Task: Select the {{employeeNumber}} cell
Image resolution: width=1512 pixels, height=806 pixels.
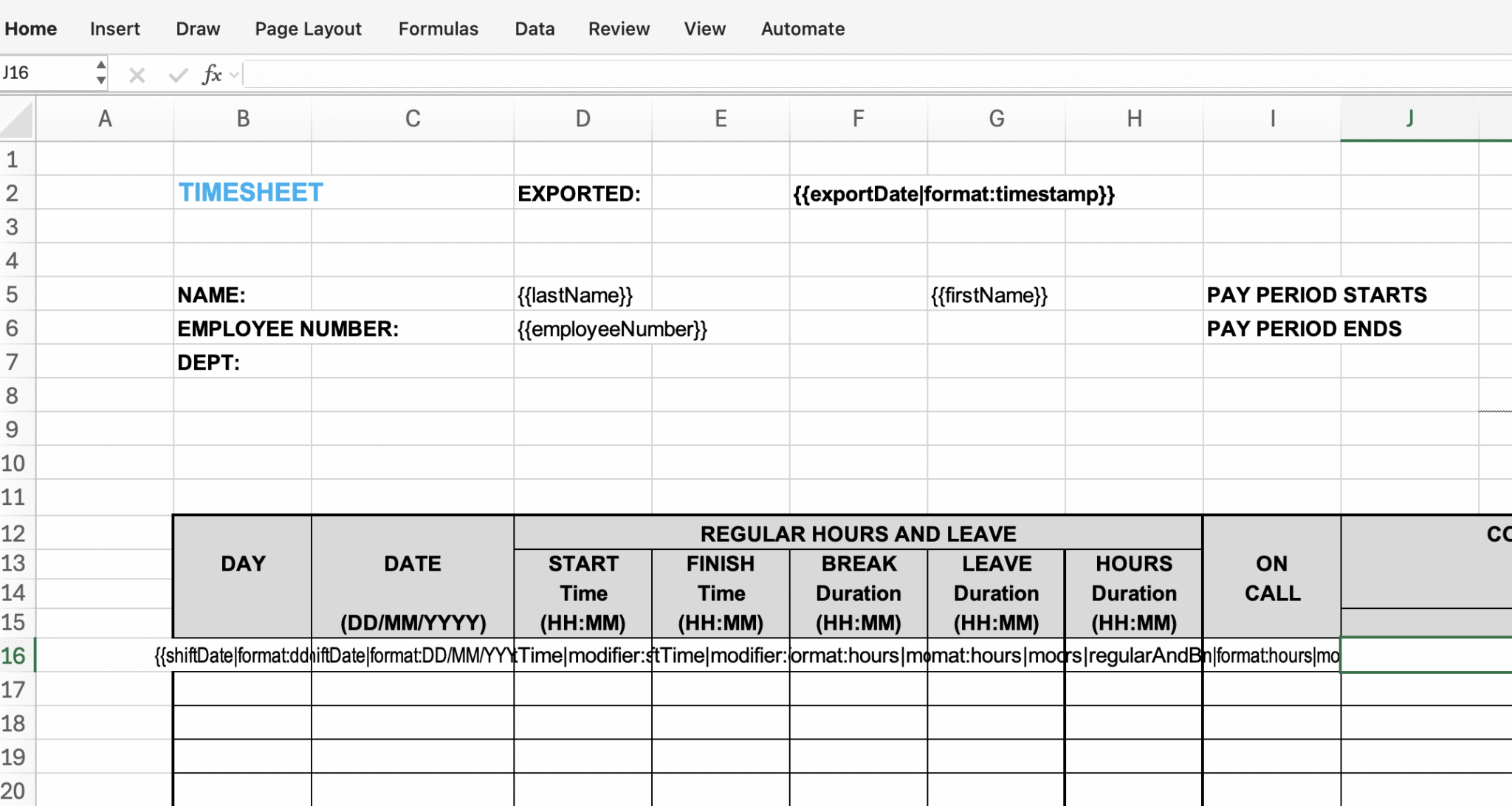Action: pyautogui.click(x=612, y=328)
